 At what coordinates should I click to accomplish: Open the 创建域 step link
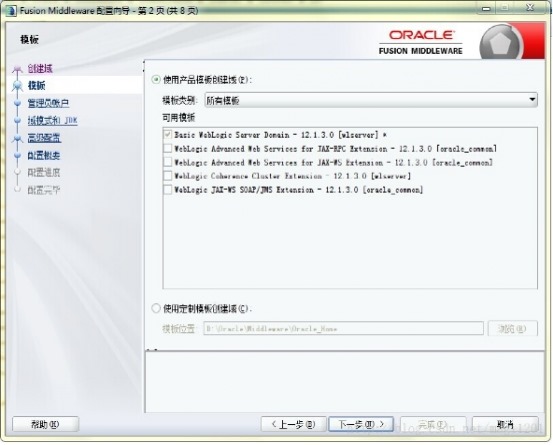click(x=40, y=68)
